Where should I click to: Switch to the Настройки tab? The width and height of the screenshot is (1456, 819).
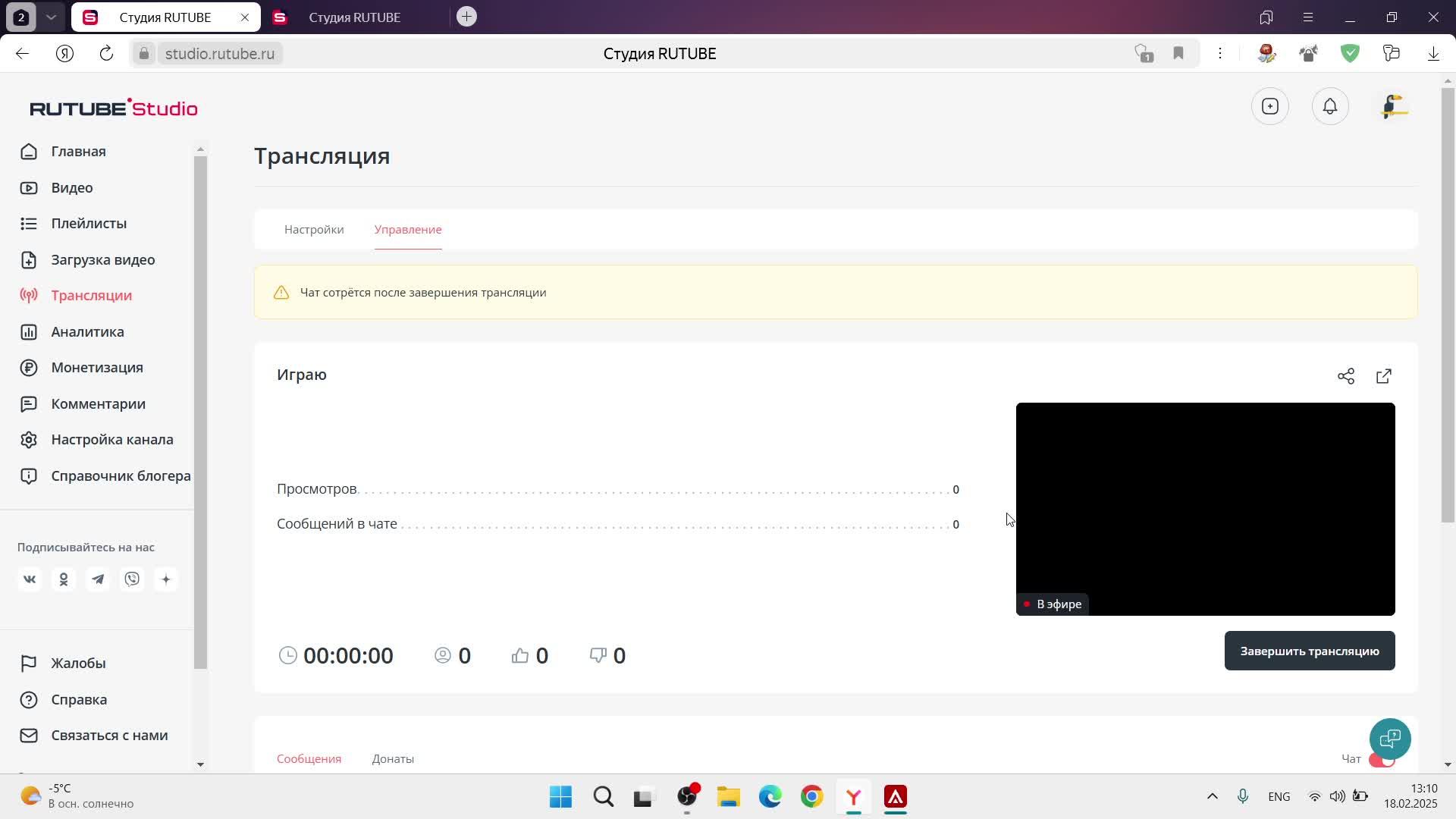pos(314,230)
